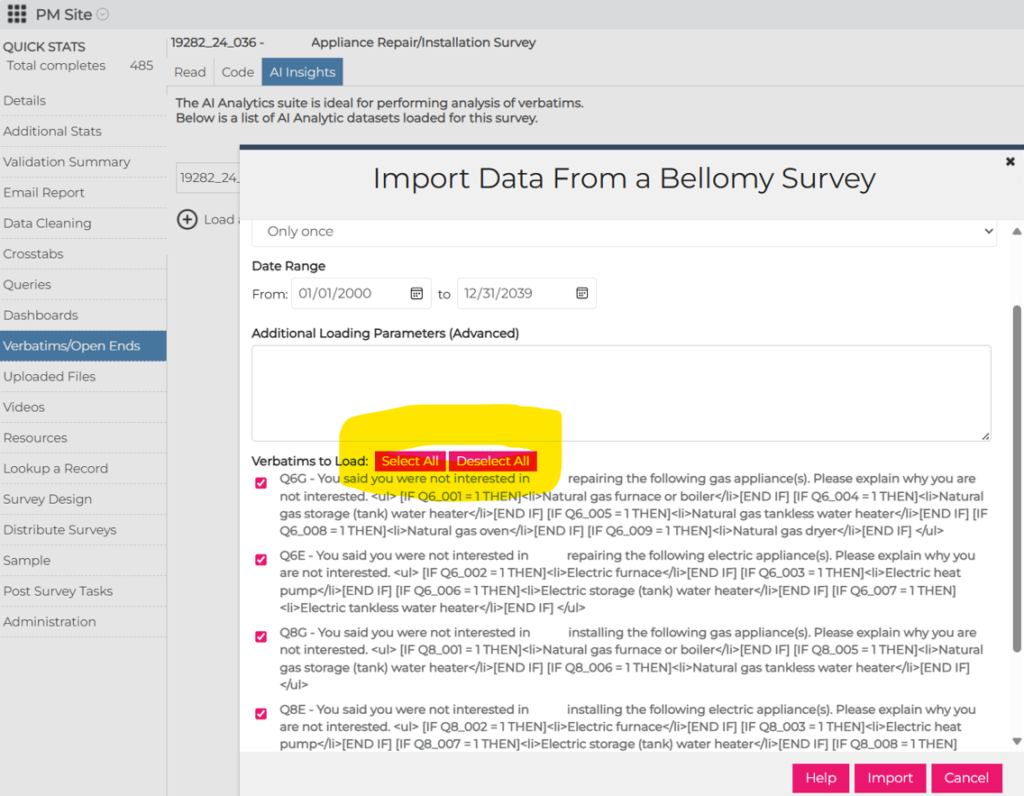Viewport: 1024px width, 796px height.
Task: Click the PM Site dropdown chevron
Action: [x=103, y=14]
